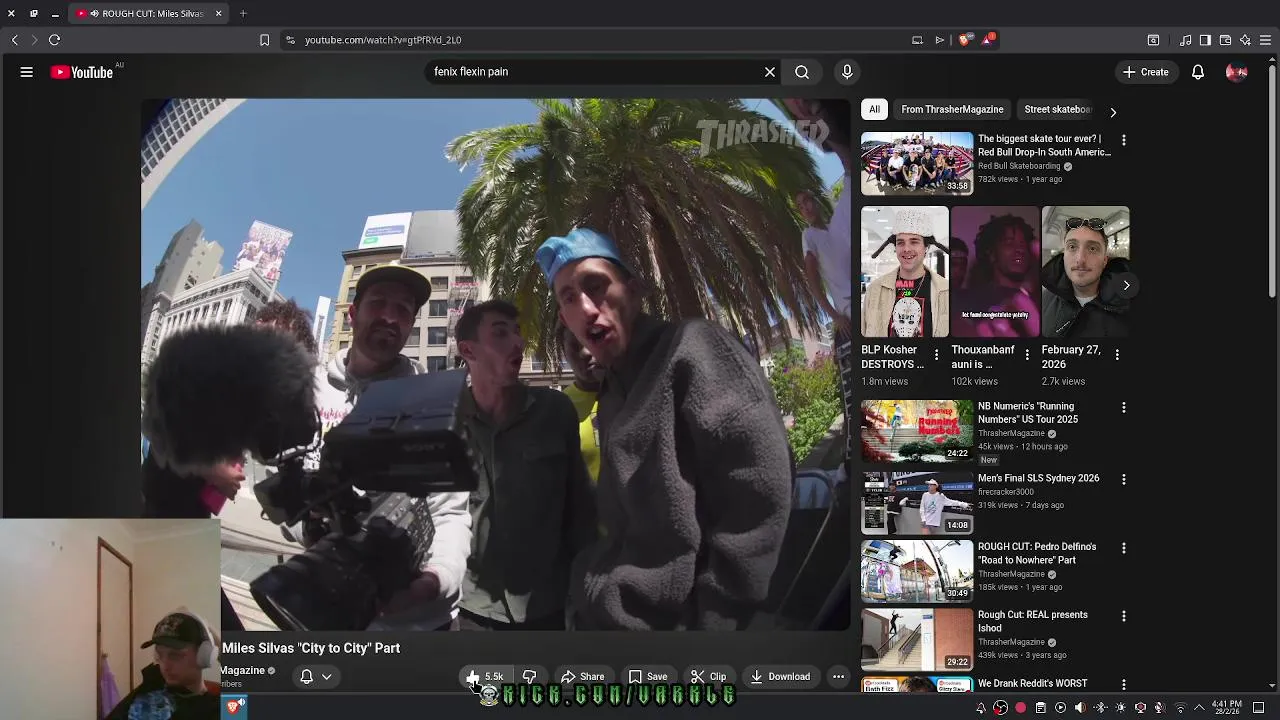Select the From ThrasherMagazine chip
The image size is (1280, 720).
[x=952, y=109]
